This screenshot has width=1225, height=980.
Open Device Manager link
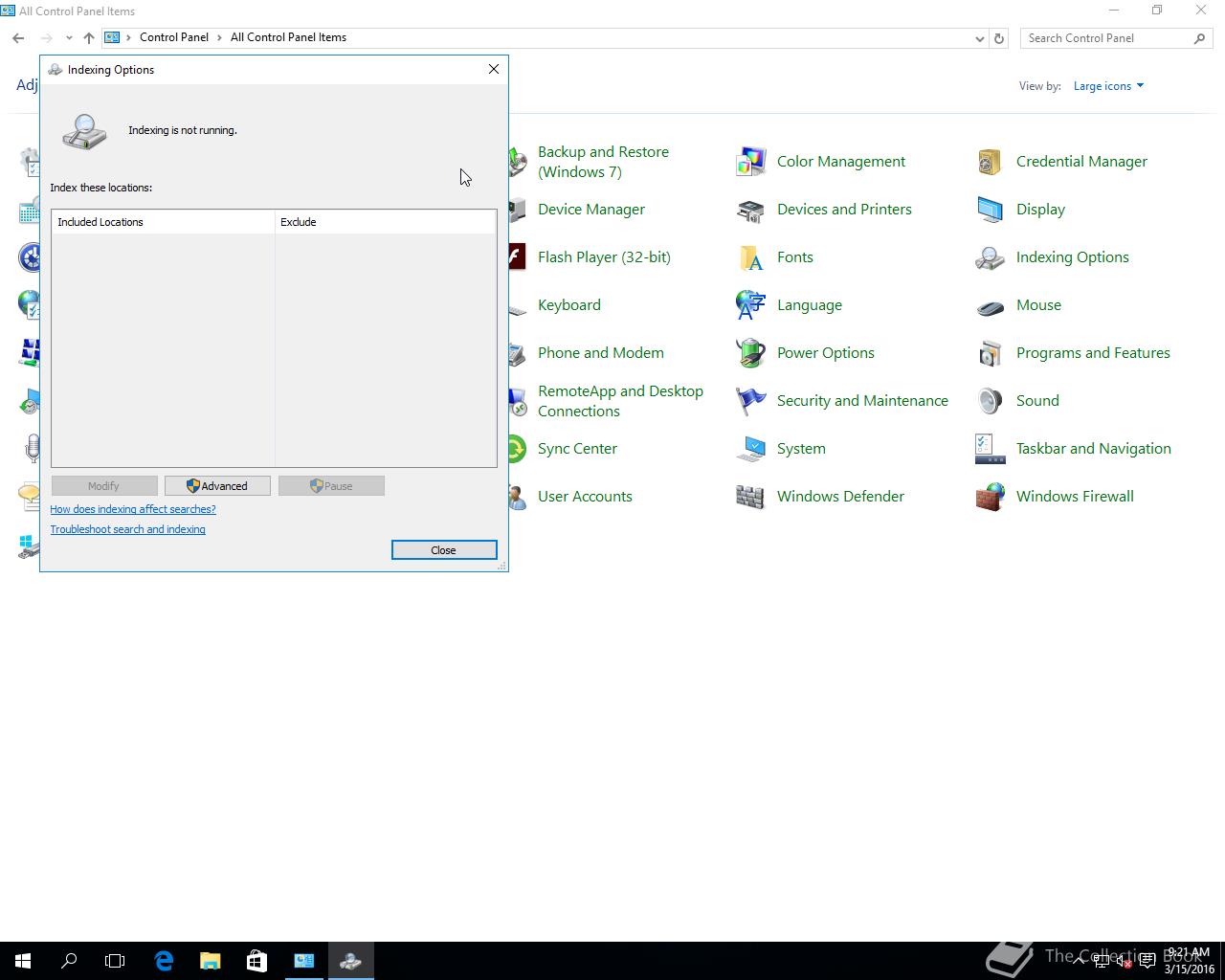(591, 210)
